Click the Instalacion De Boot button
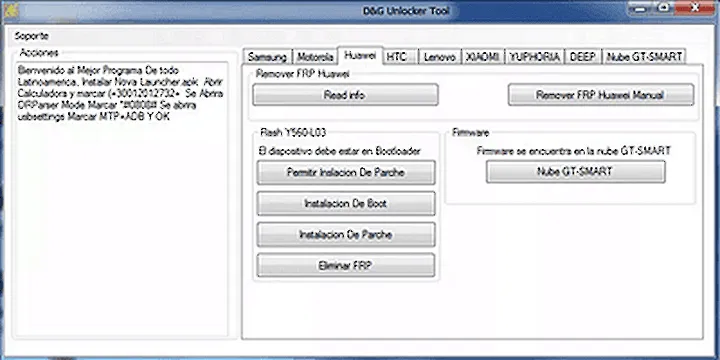 (346, 203)
